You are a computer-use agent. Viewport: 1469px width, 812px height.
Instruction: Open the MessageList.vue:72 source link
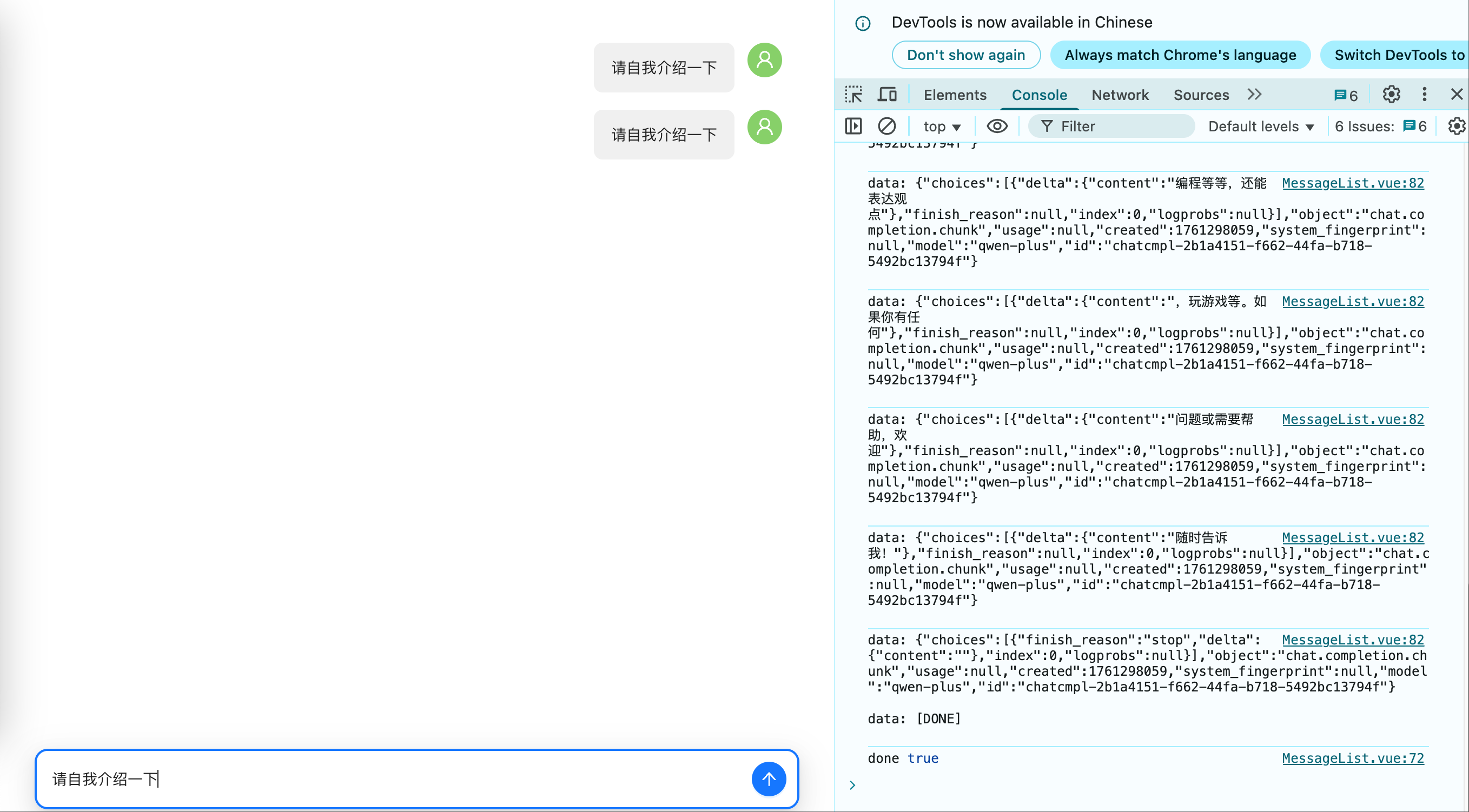[1352, 758]
